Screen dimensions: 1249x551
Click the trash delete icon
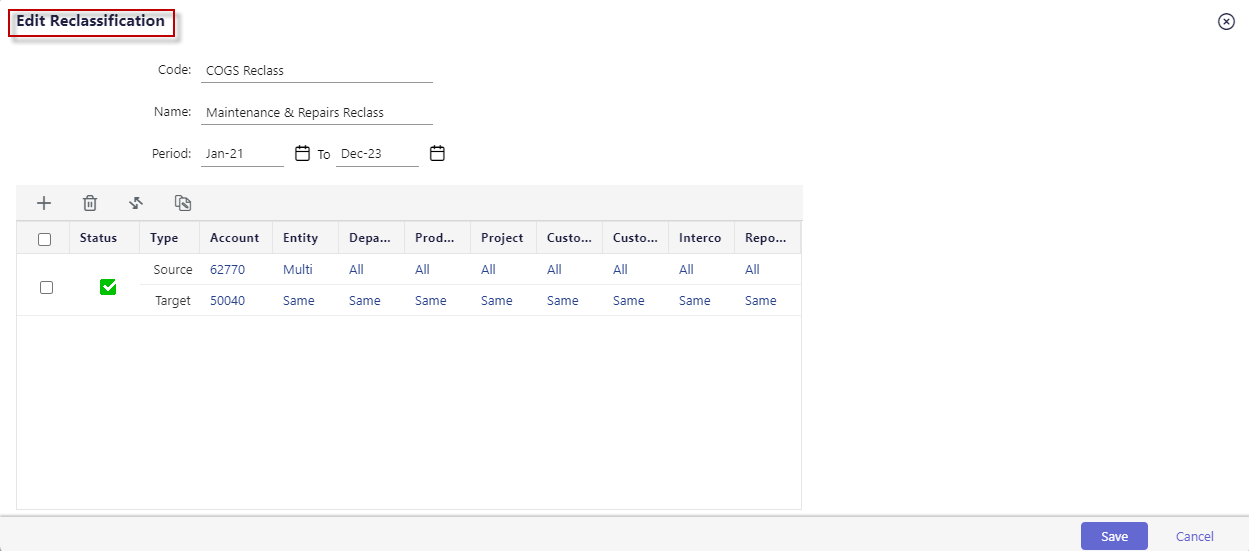pyautogui.click(x=90, y=203)
